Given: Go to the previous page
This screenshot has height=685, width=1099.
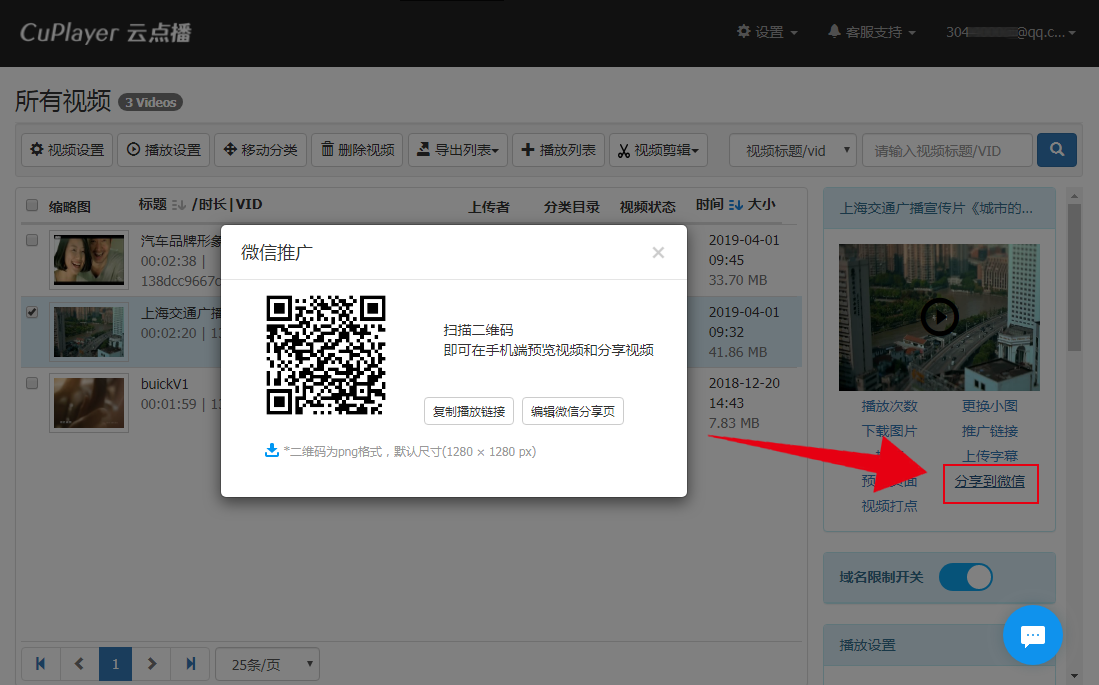Looking at the screenshot, I should [x=79, y=663].
